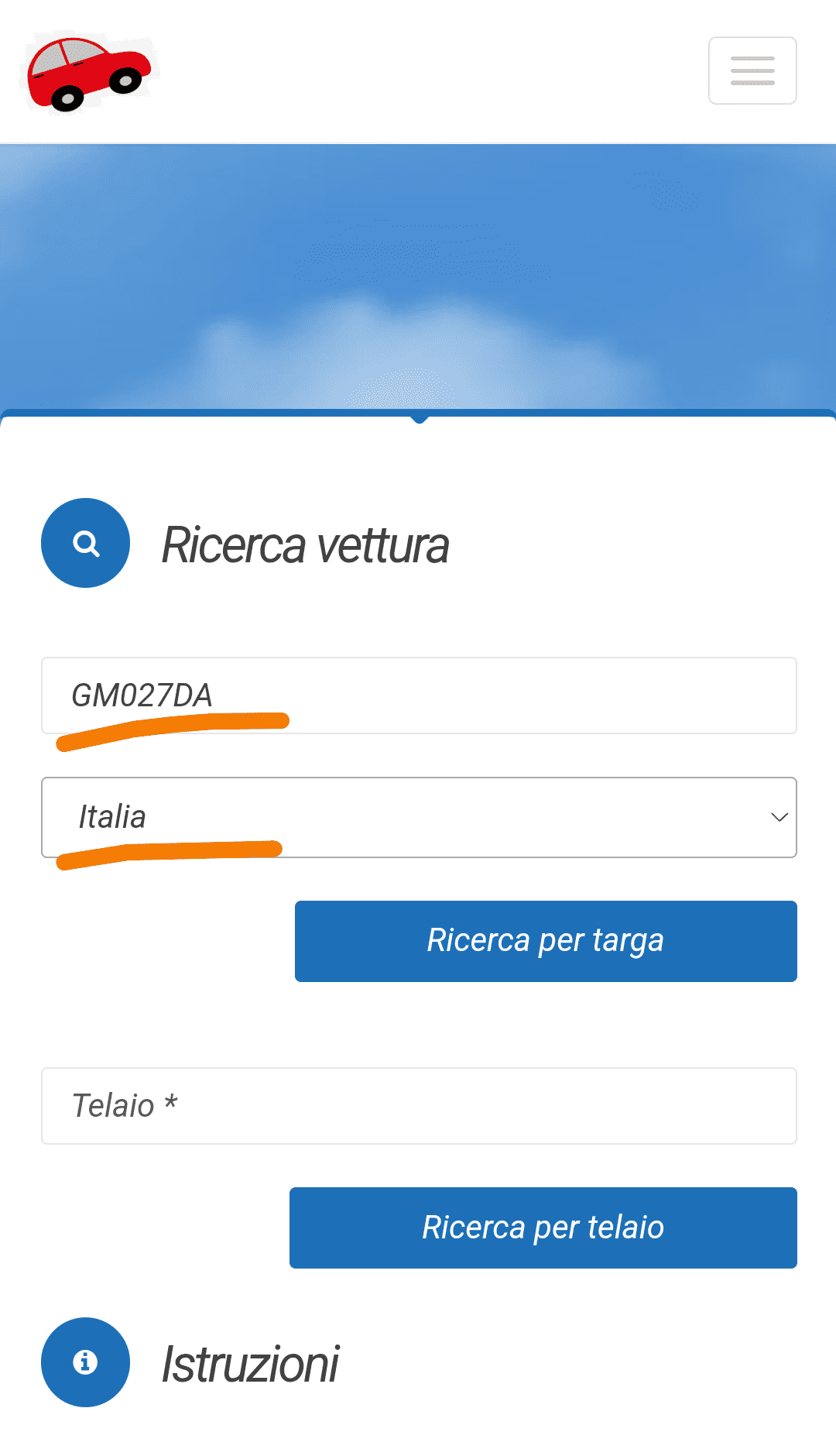Click the red car logo
The image size is (836, 1456).
pos(88,73)
